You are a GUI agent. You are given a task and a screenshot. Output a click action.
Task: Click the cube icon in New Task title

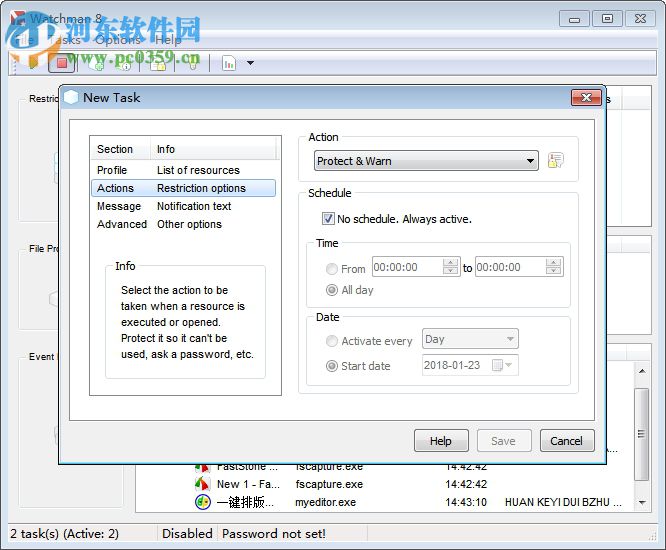coord(71,97)
